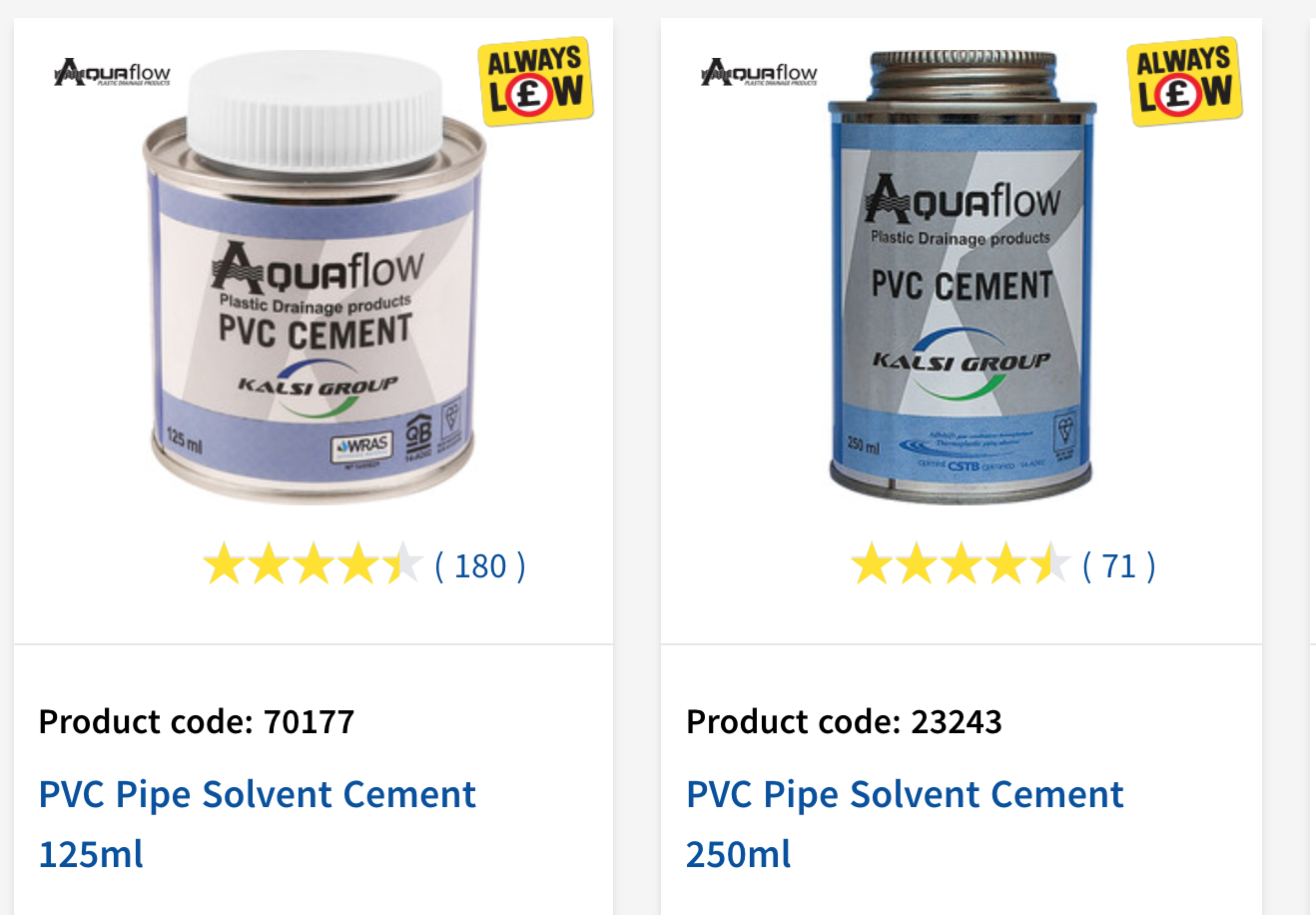Click Product code 70177 text
The width and height of the screenshot is (1316, 915).
click(x=197, y=721)
